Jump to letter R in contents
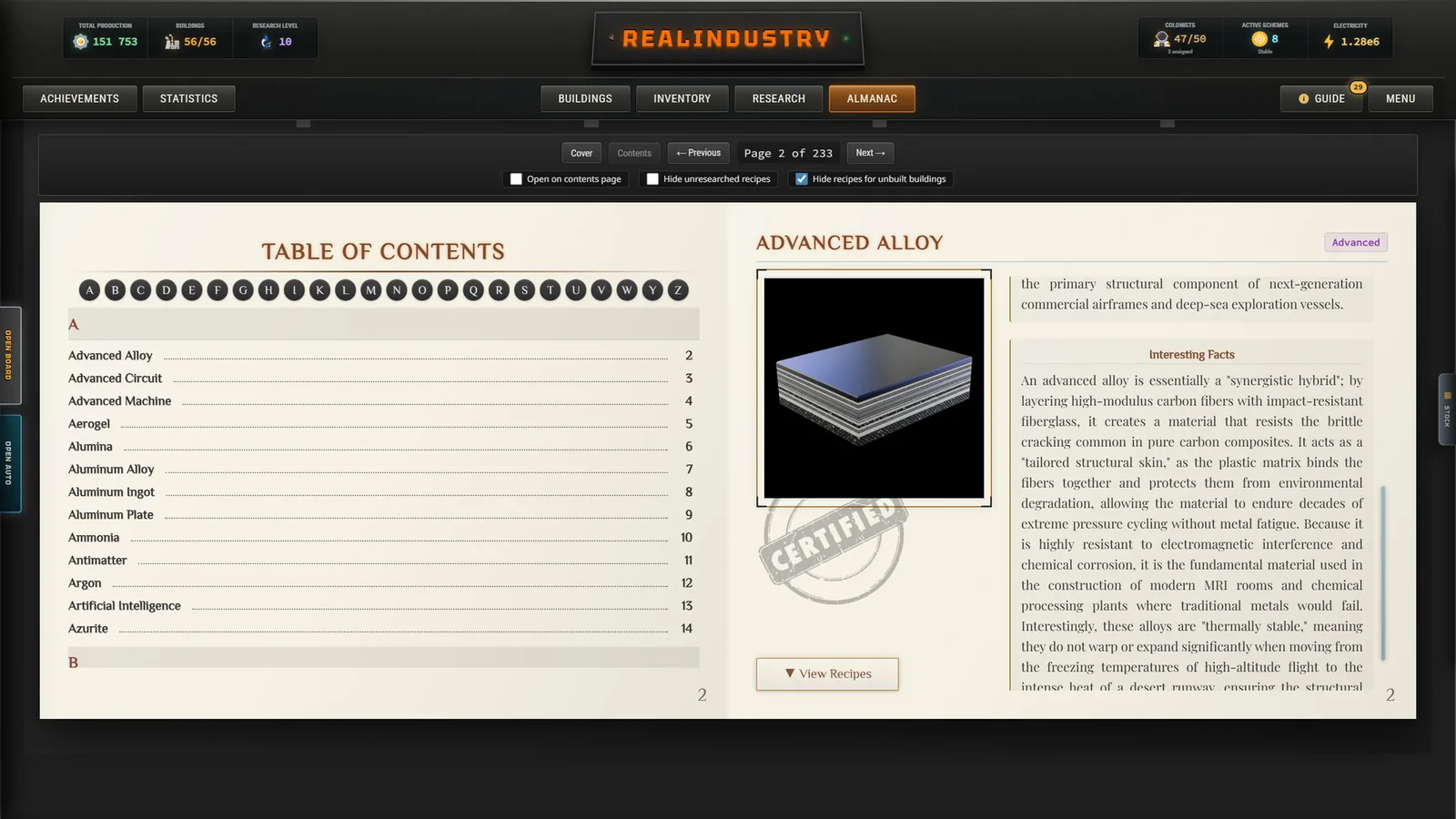 (499, 290)
